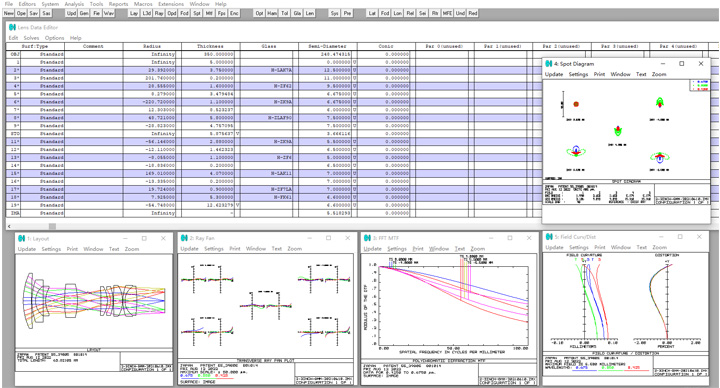
Task: Click the Spt (spot diagram) toolbar button
Action: (x=197, y=13)
